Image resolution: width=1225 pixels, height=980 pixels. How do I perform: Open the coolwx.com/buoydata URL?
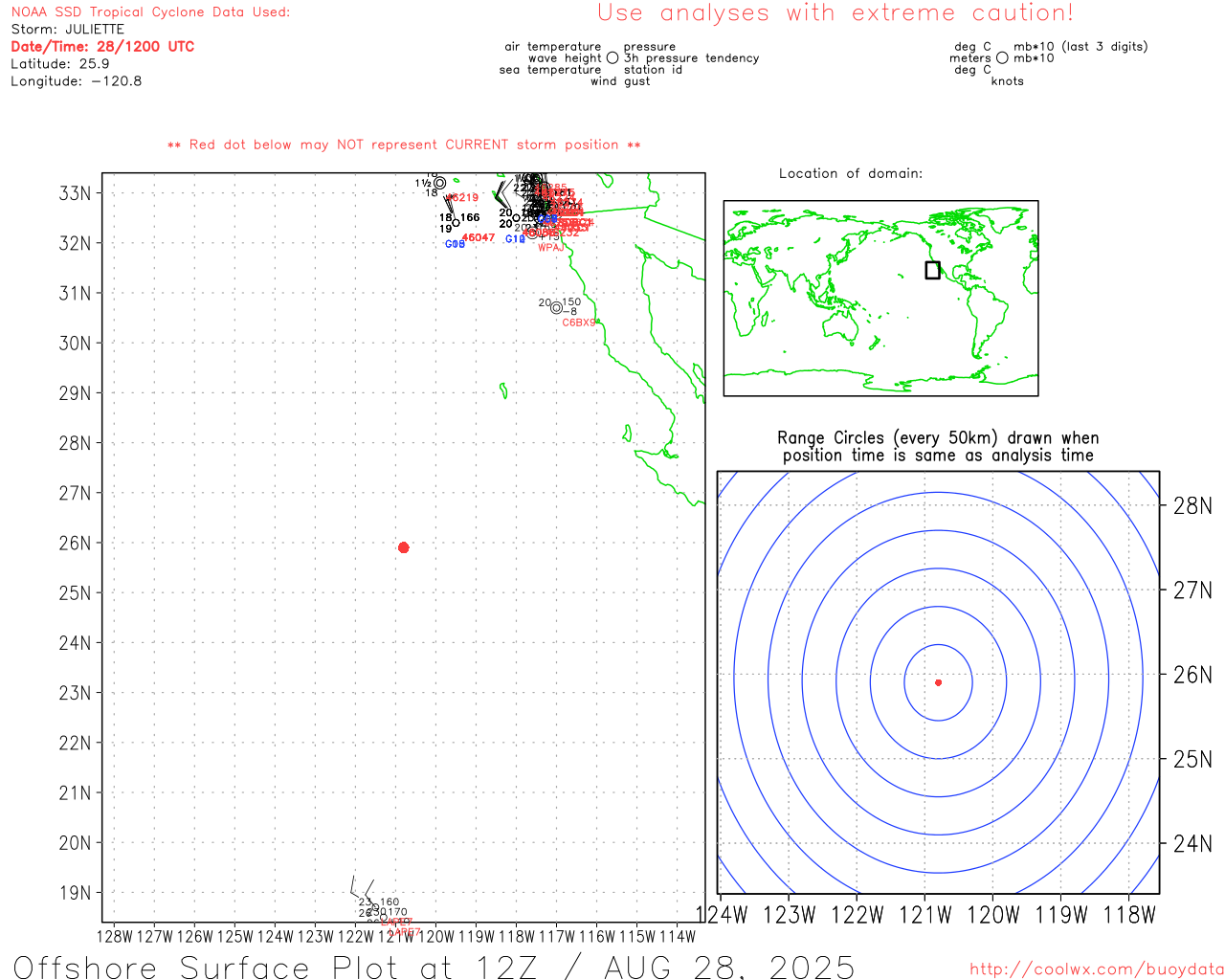tap(1097, 969)
